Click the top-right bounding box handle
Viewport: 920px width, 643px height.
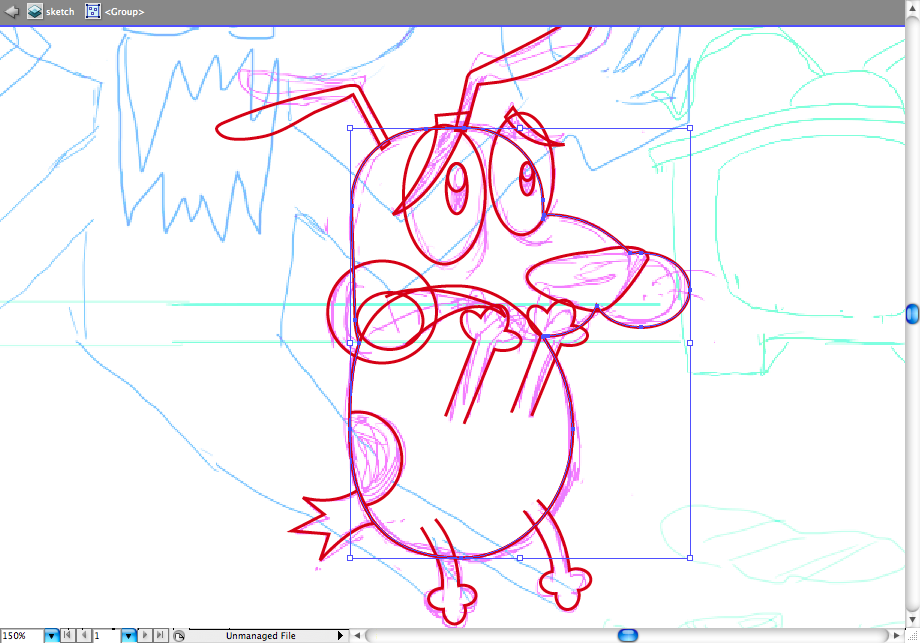pyautogui.click(x=690, y=128)
